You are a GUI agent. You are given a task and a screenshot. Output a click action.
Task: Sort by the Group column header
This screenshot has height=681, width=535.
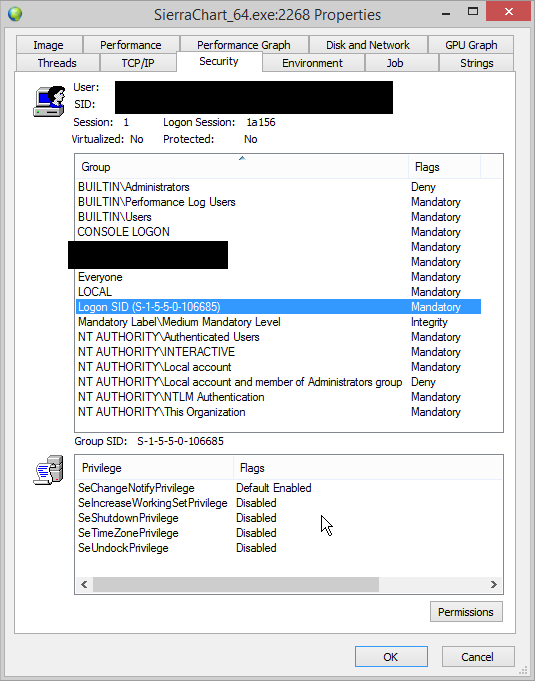(x=242, y=167)
